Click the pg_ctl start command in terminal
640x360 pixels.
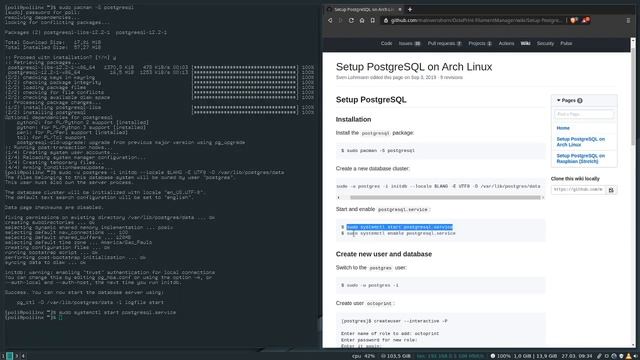pos(90,302)
